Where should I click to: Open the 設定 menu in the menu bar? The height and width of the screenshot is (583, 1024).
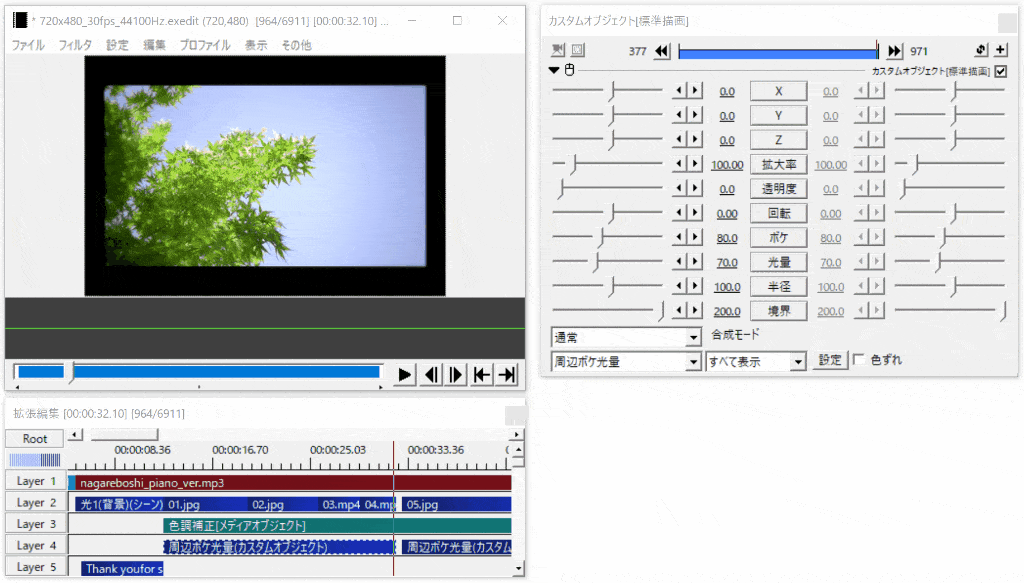(117, 45)
